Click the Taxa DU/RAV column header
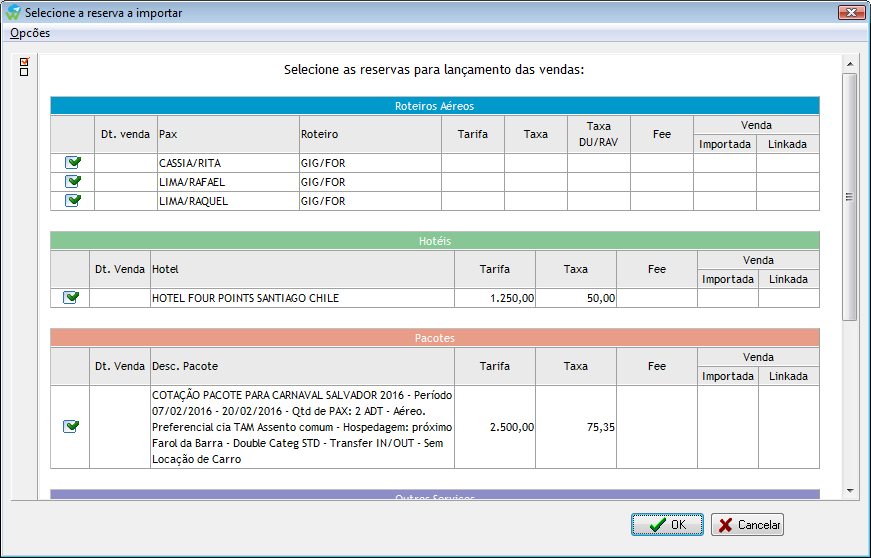871x558 pixels. pos(599,134)
